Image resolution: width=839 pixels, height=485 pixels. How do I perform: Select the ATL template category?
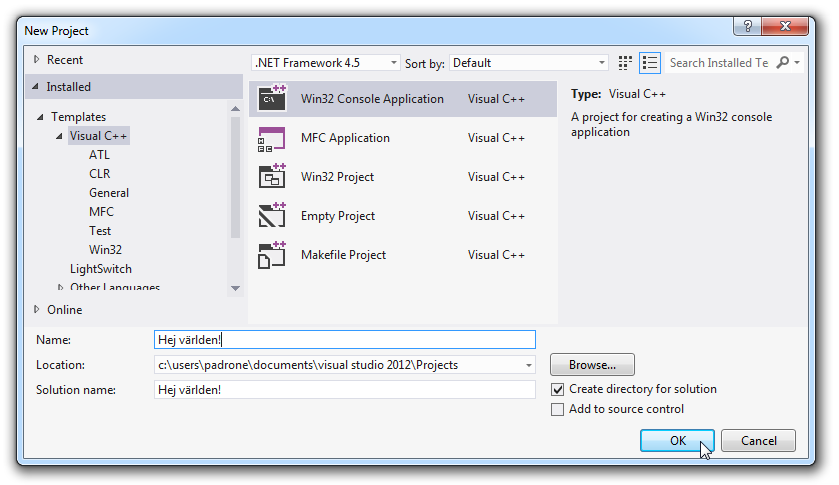tap(99, 155)
